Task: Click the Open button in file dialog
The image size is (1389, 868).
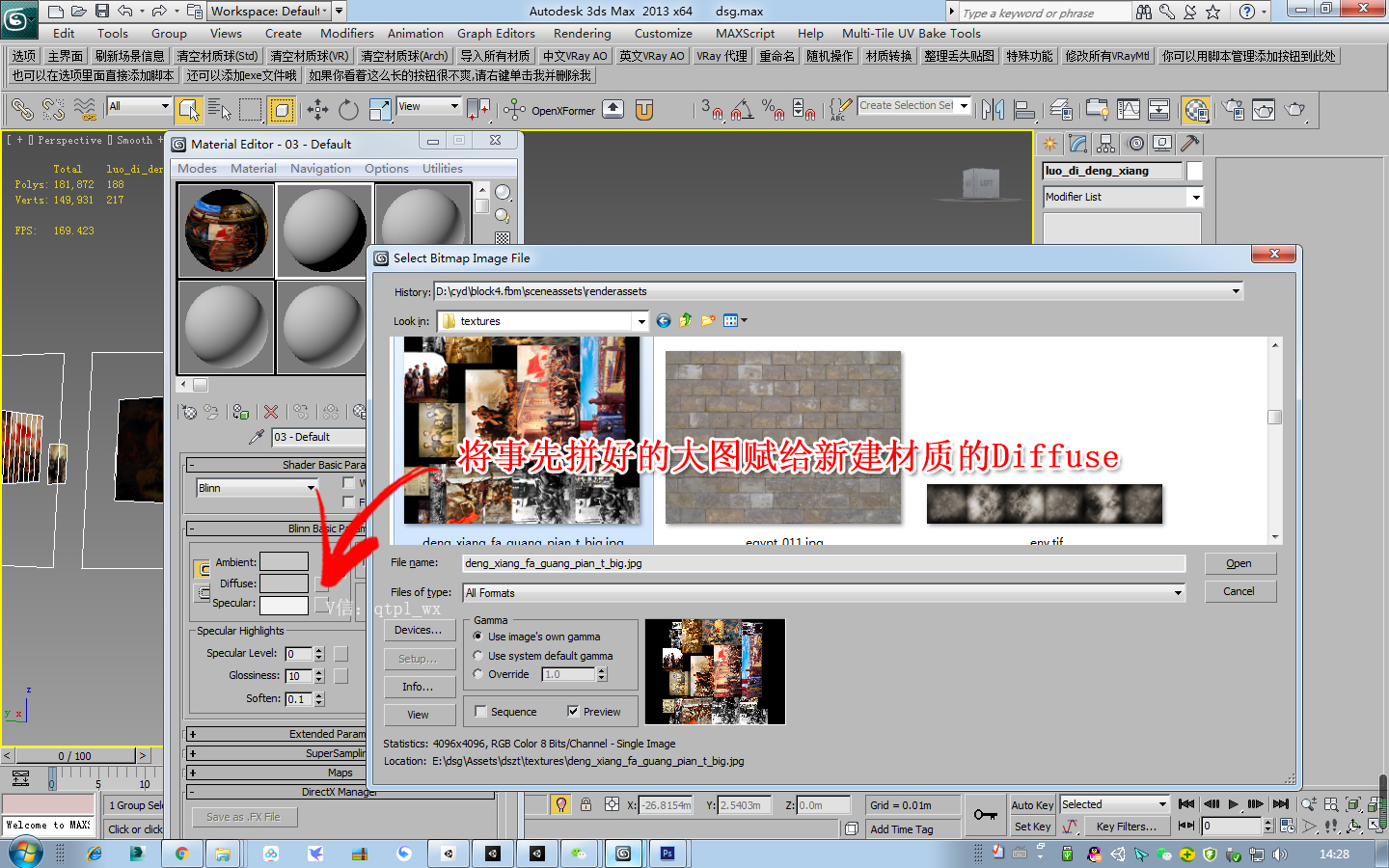Action: point(1239,563)
